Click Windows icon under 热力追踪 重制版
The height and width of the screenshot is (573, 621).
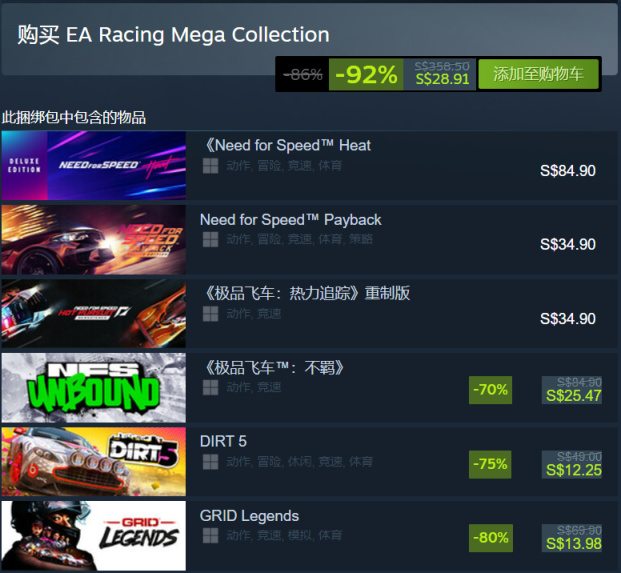point(210,314)
